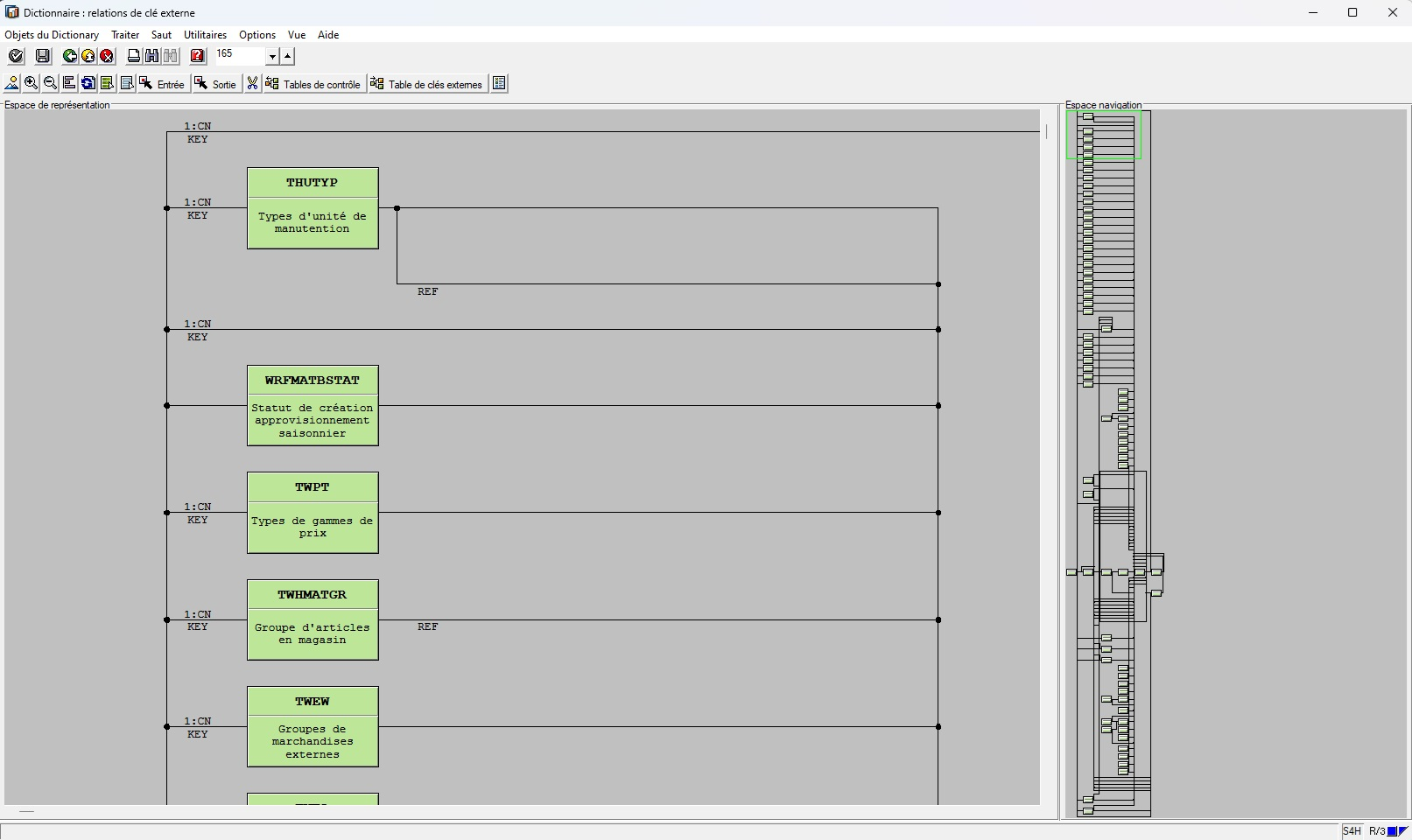
Task: Click the refresh graphic icon
Action: point(88,84)
